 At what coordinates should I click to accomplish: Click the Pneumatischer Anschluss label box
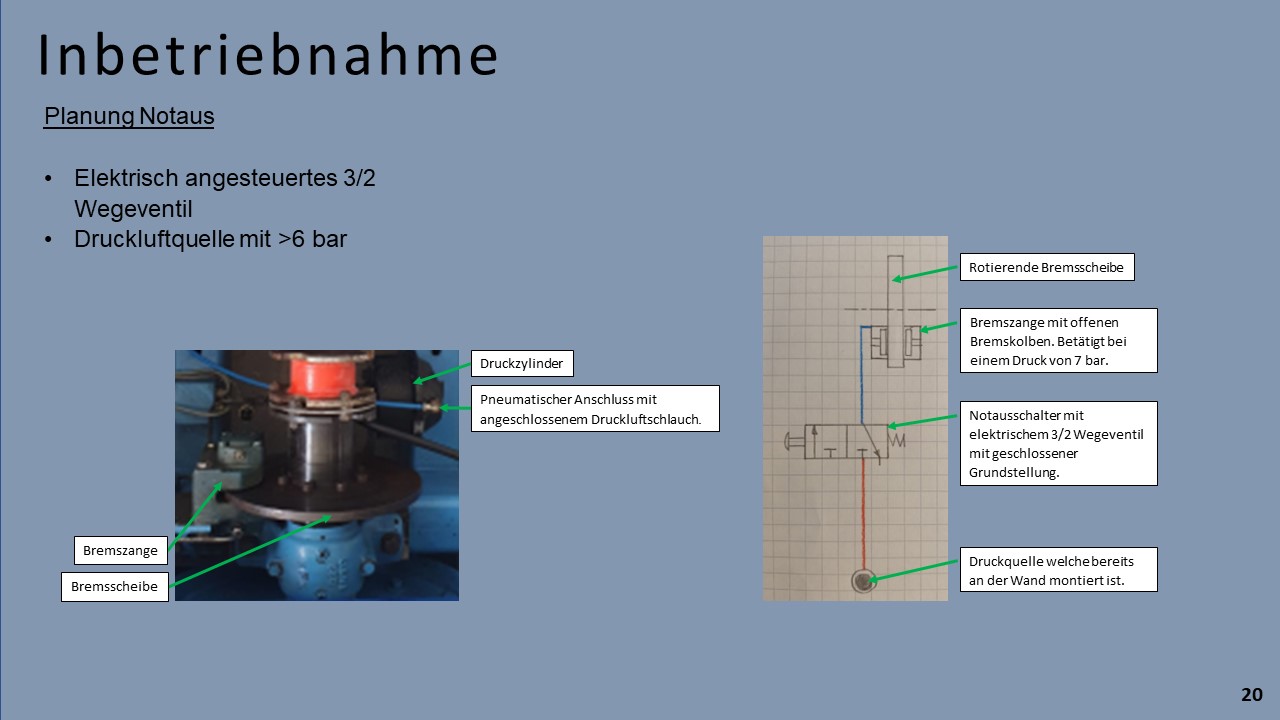click(594, 409)
